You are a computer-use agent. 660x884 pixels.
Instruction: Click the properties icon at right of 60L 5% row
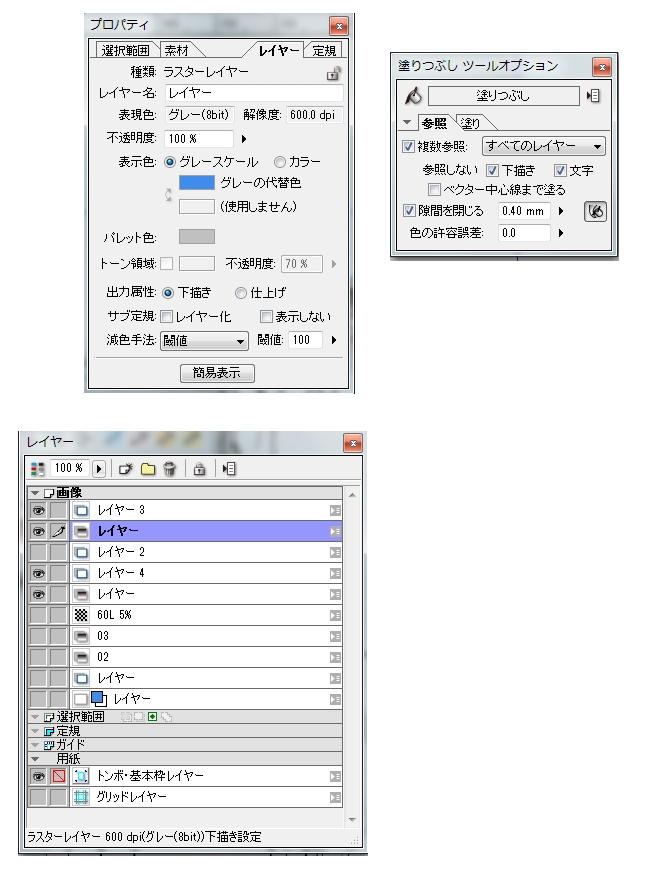[x=335, y=616]
